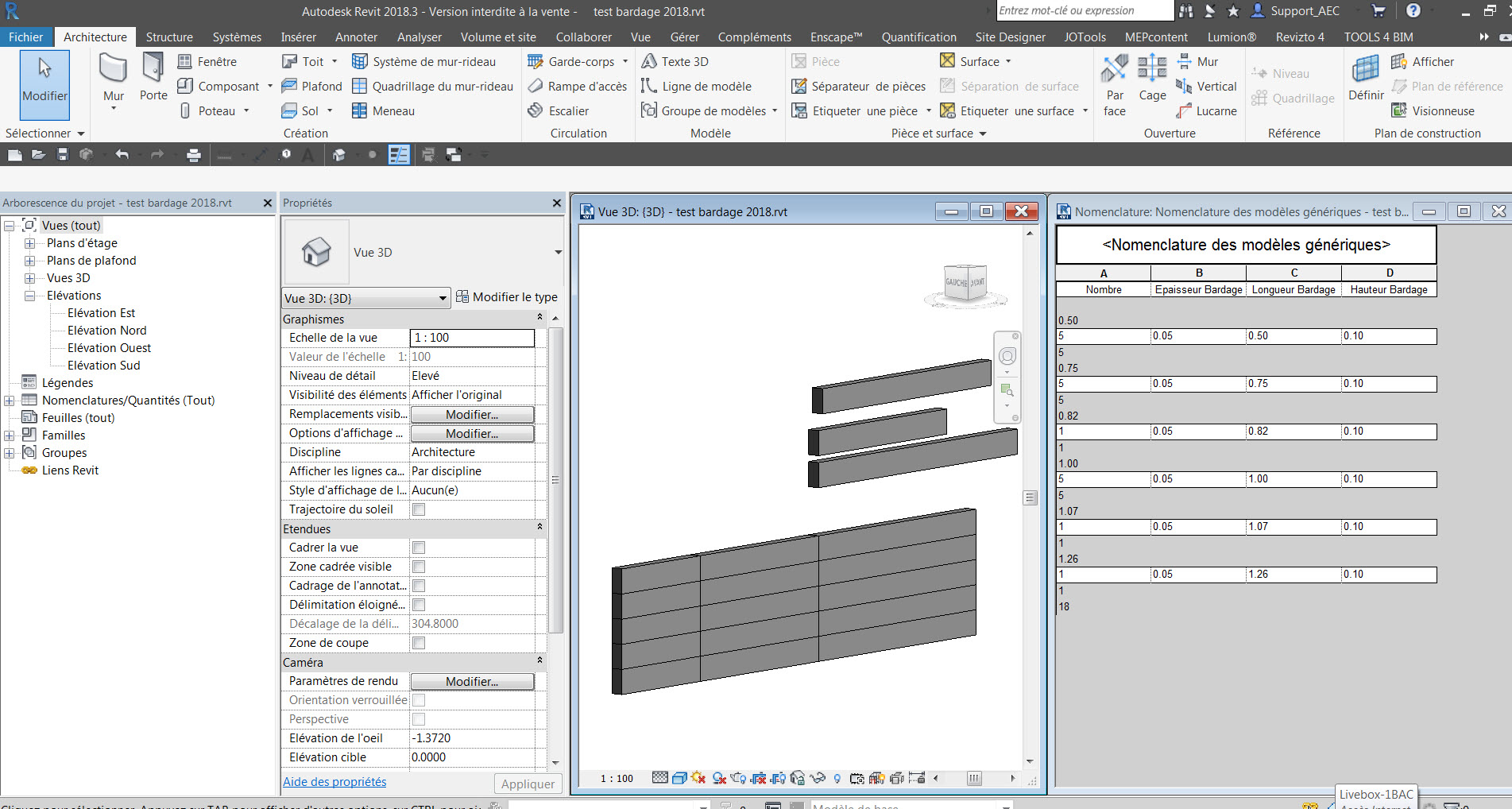
Task: Click the Porte door tool
Action: [153, 72]
